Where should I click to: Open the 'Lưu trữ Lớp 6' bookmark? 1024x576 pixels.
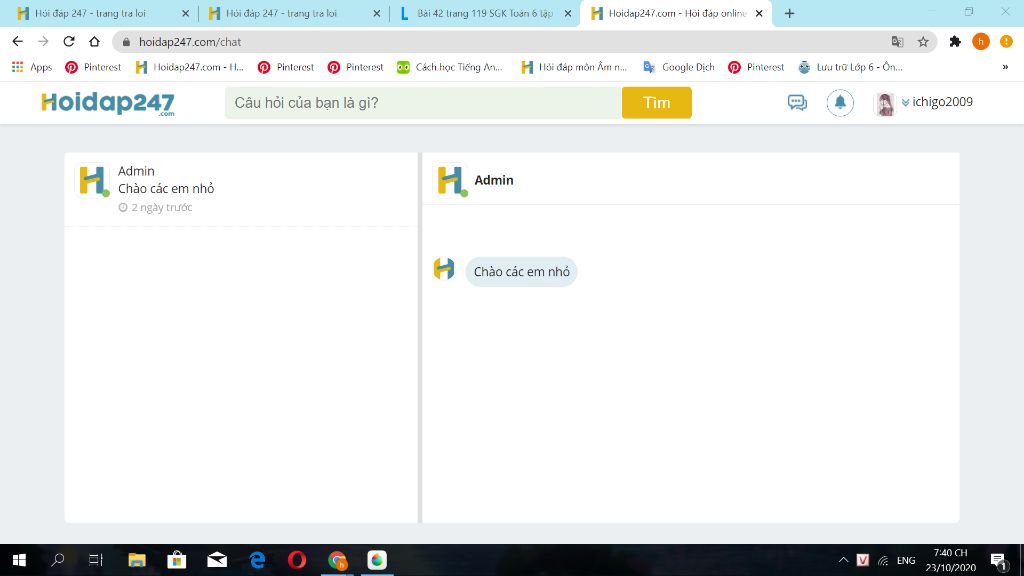point(851,67)
